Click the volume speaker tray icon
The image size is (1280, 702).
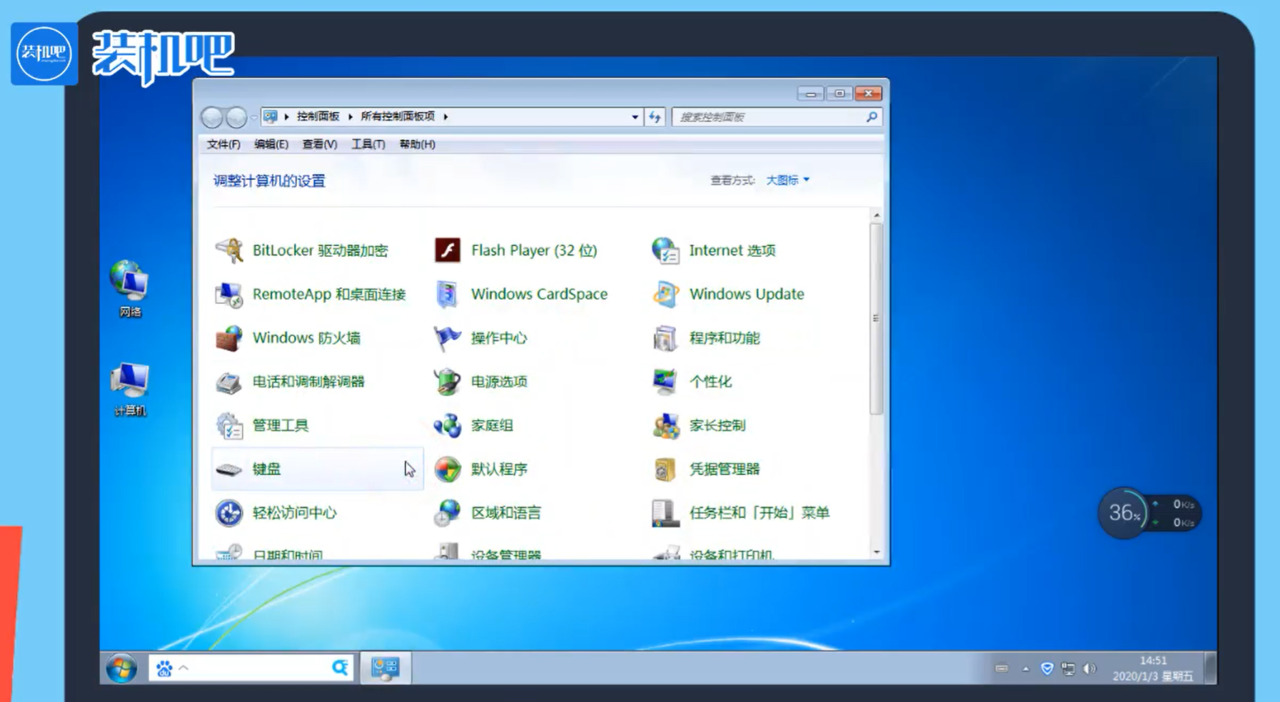coord(1089,668)
